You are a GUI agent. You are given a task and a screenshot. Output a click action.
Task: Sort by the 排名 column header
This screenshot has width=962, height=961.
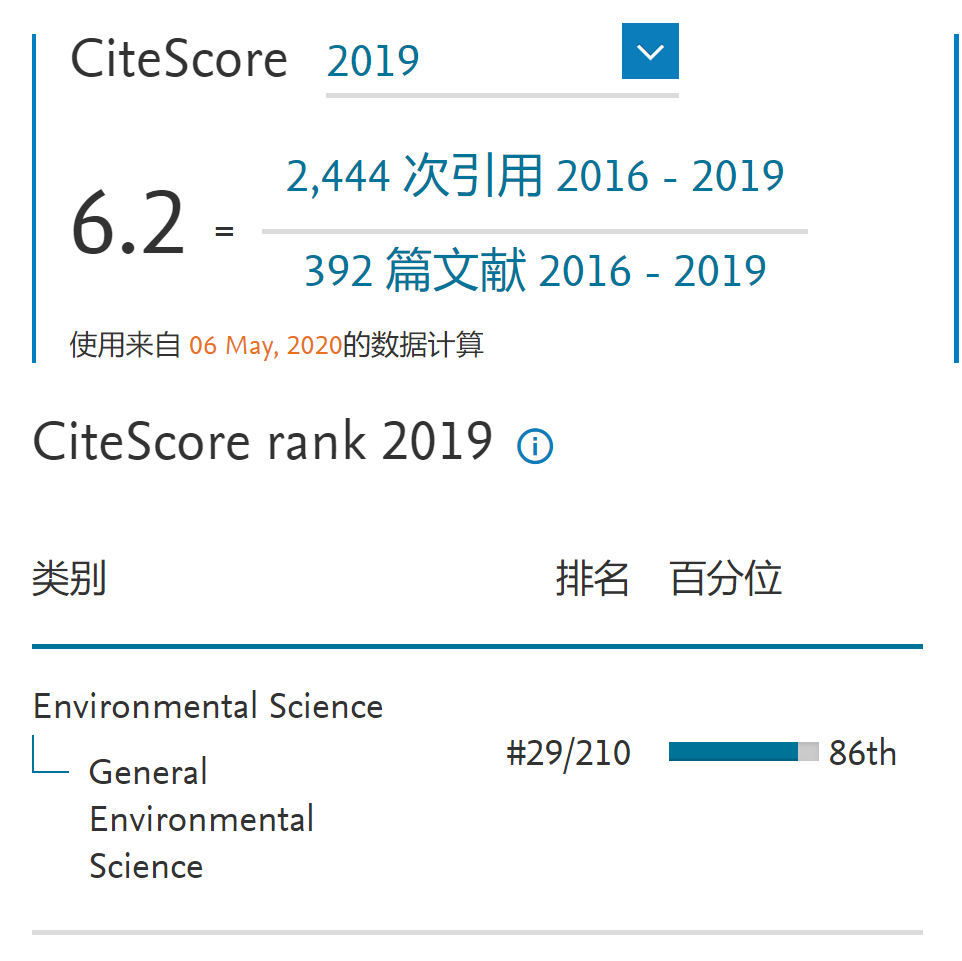[x=592, y=578]
